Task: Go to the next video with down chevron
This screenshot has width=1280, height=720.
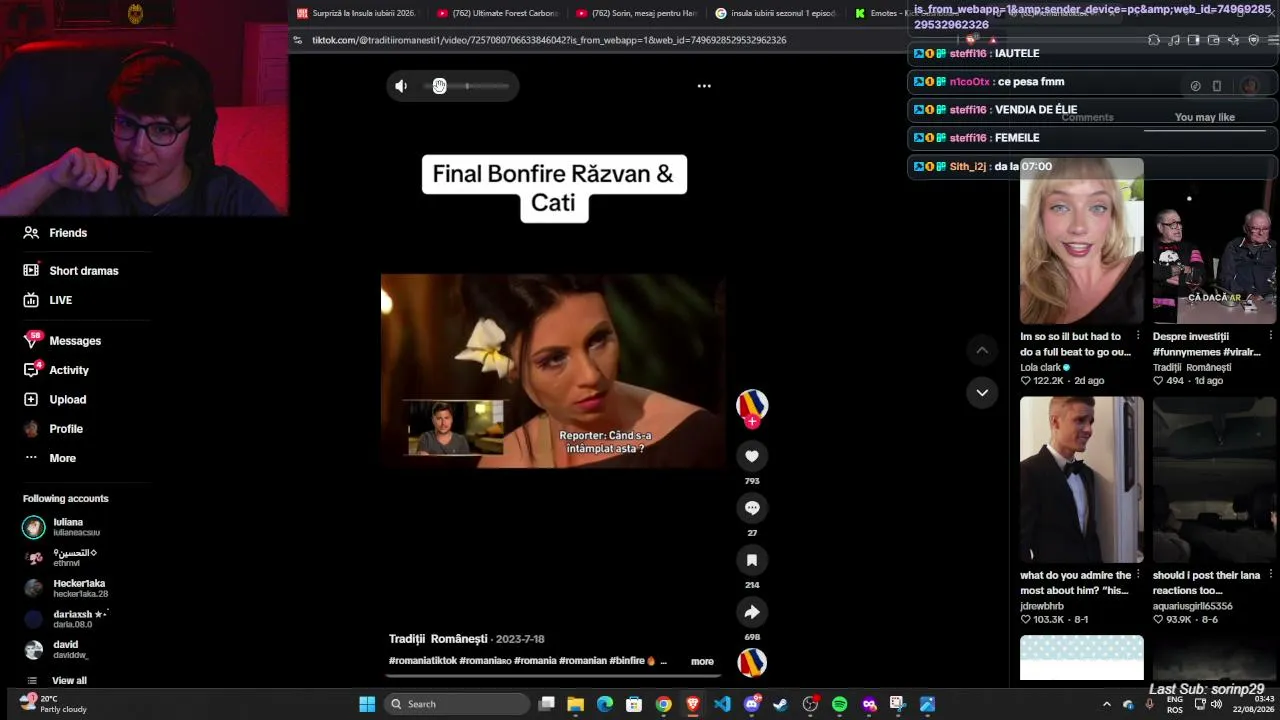Action: [x=982, y=392]
